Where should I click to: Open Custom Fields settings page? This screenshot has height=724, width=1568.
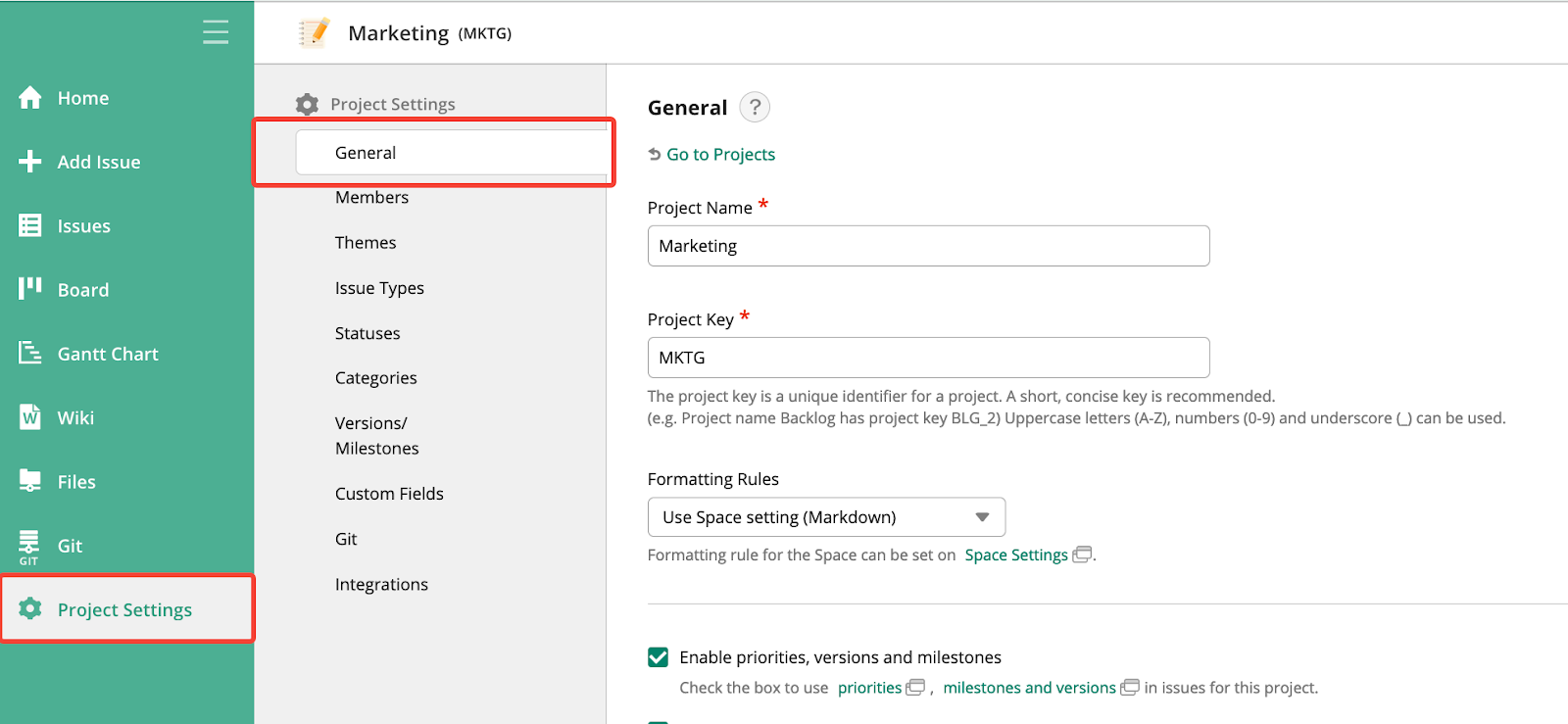click(x=389, y=494)
